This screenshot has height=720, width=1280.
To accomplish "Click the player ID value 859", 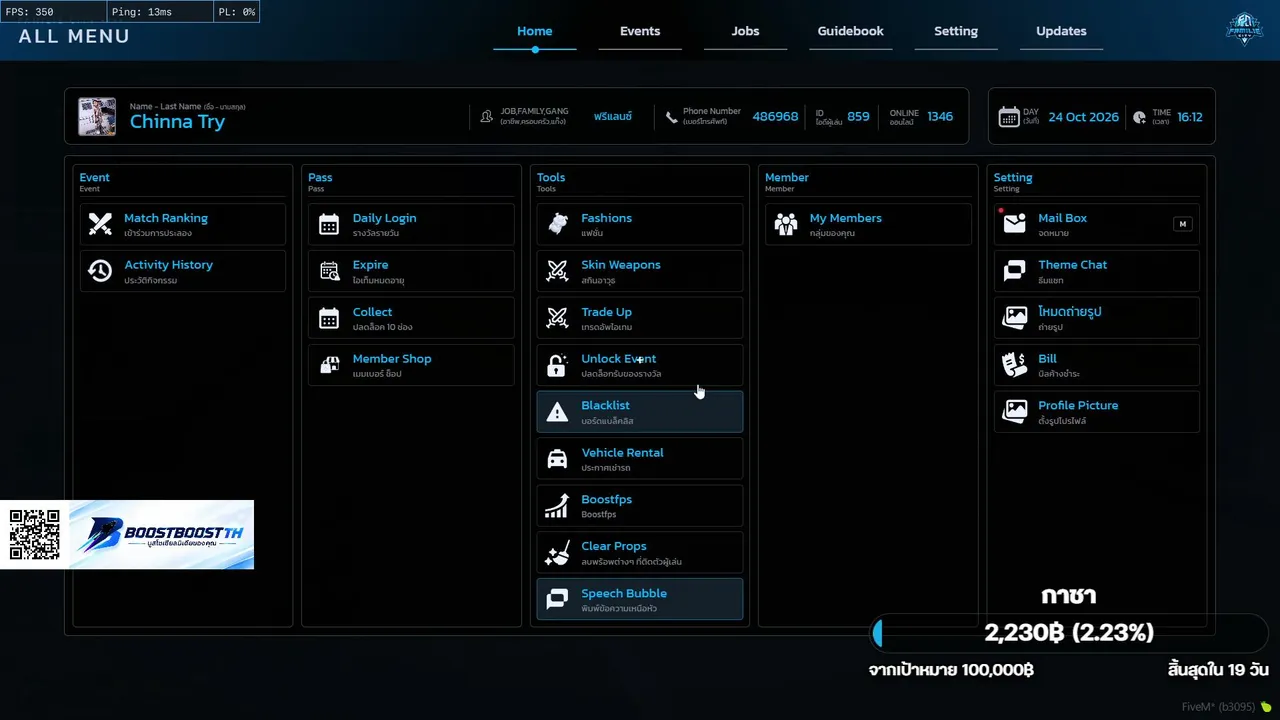I will (x=858, y=117).
